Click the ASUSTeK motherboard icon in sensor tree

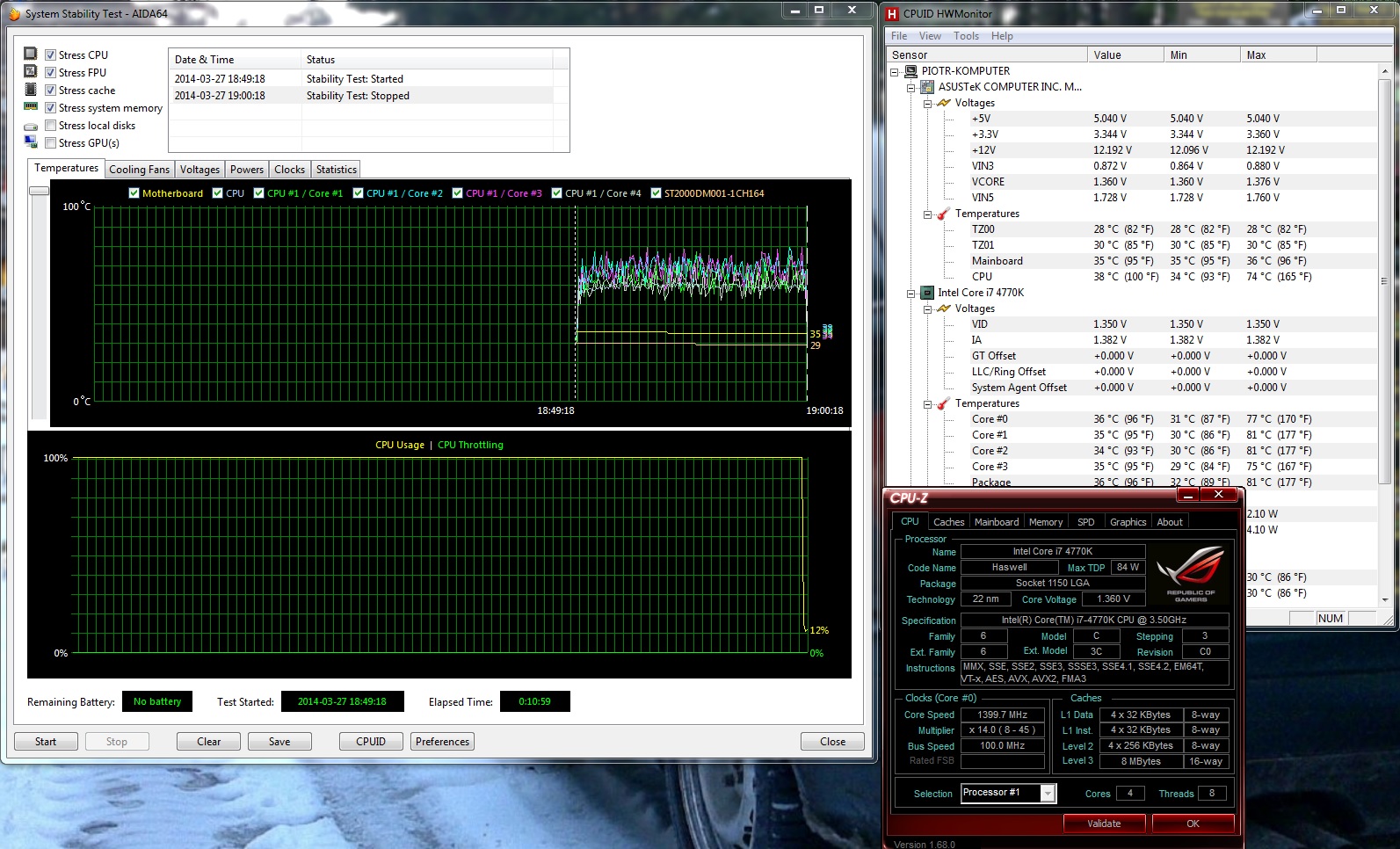(926, 87)
